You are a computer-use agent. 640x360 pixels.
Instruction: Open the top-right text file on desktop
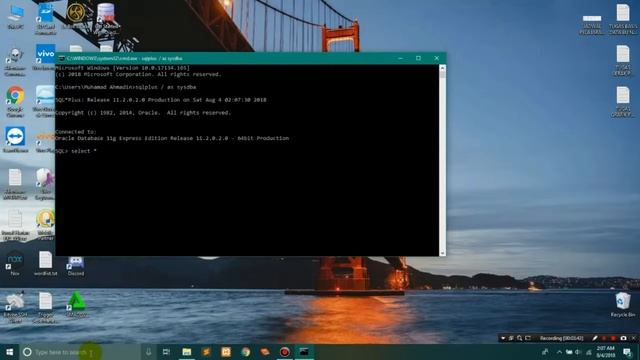[623, 19]
